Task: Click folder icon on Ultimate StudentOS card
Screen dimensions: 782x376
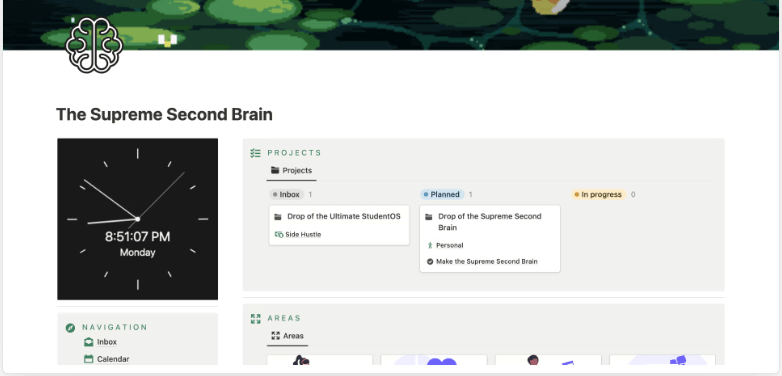Action: point(278,217)
